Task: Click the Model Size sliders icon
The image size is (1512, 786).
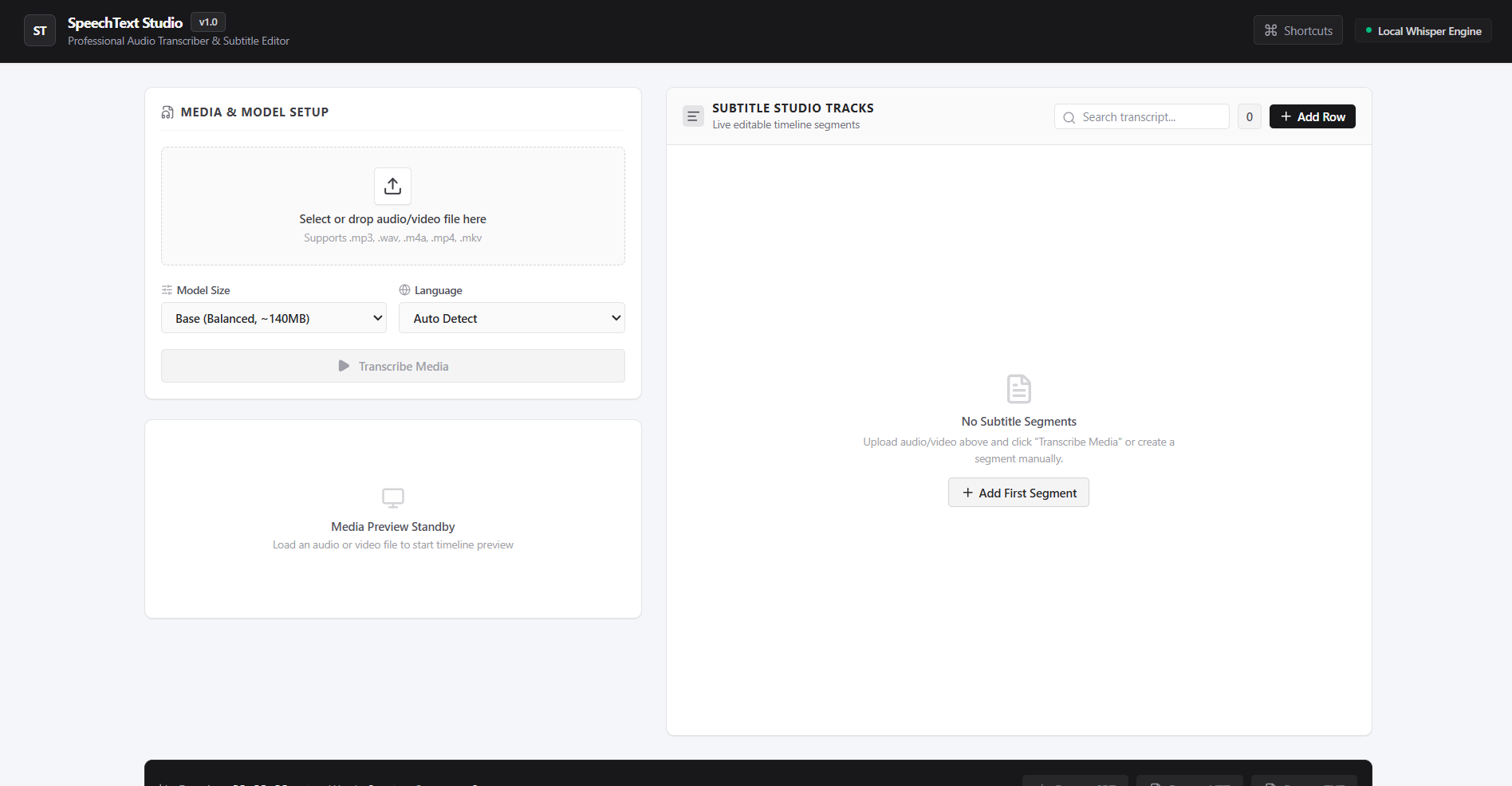Action: click(x=167, y=290)
